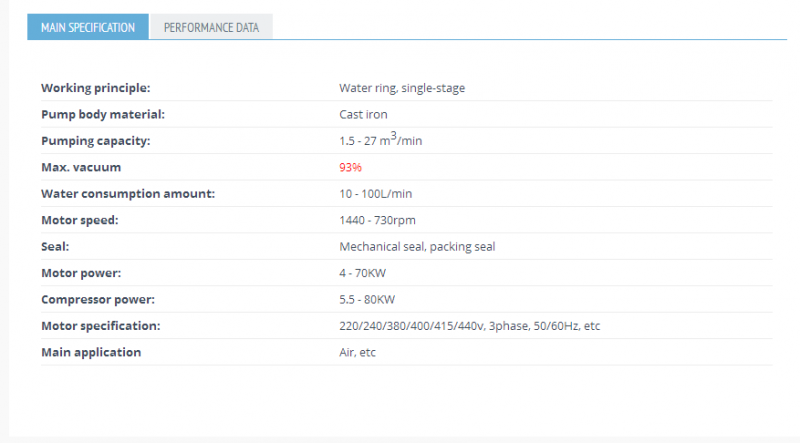This screenshot has height=443, width=800.
Task: Click the Pump body material label
Action: tap(103, 114)
